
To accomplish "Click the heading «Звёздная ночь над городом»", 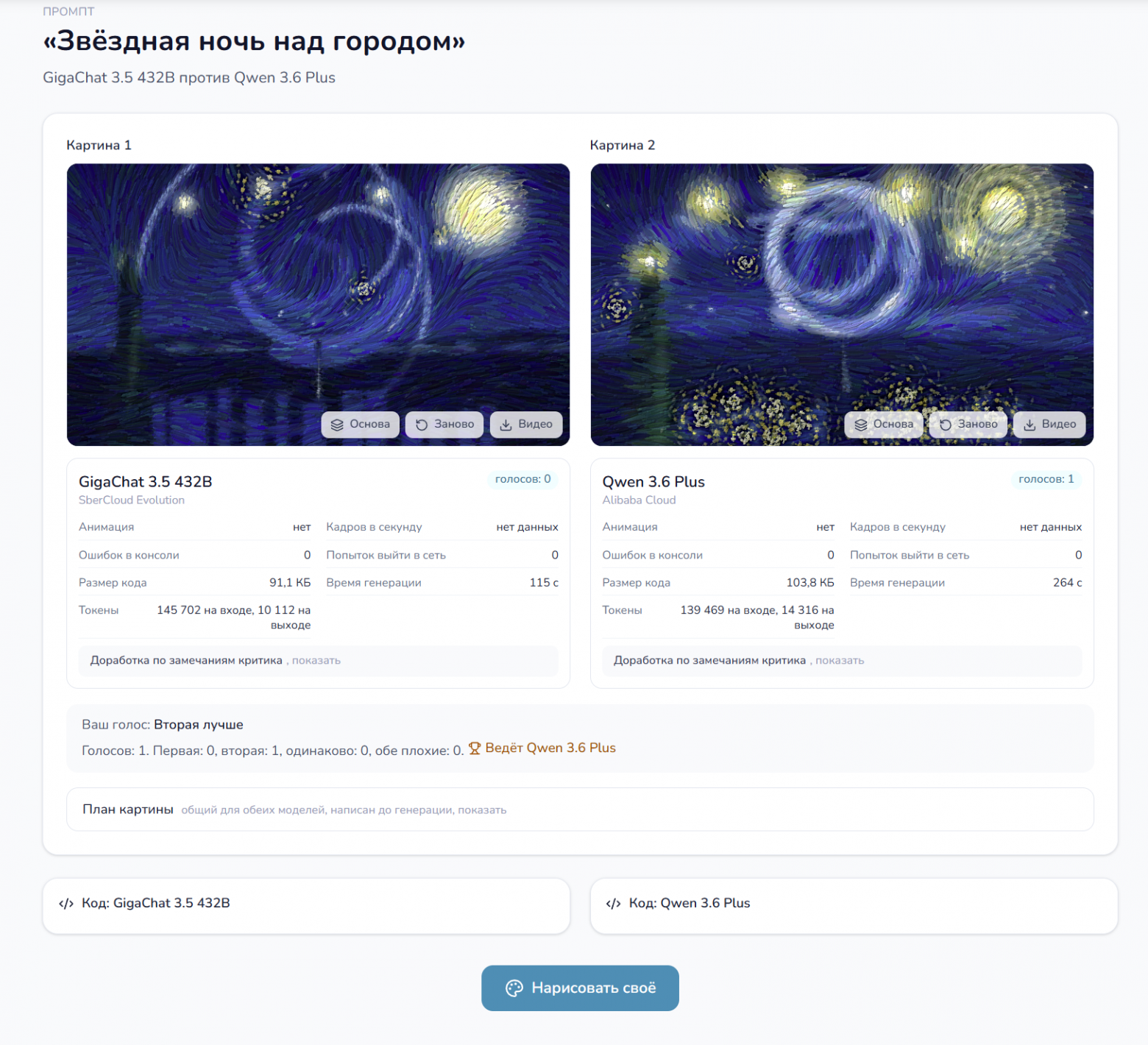I will tap(254, 41).
